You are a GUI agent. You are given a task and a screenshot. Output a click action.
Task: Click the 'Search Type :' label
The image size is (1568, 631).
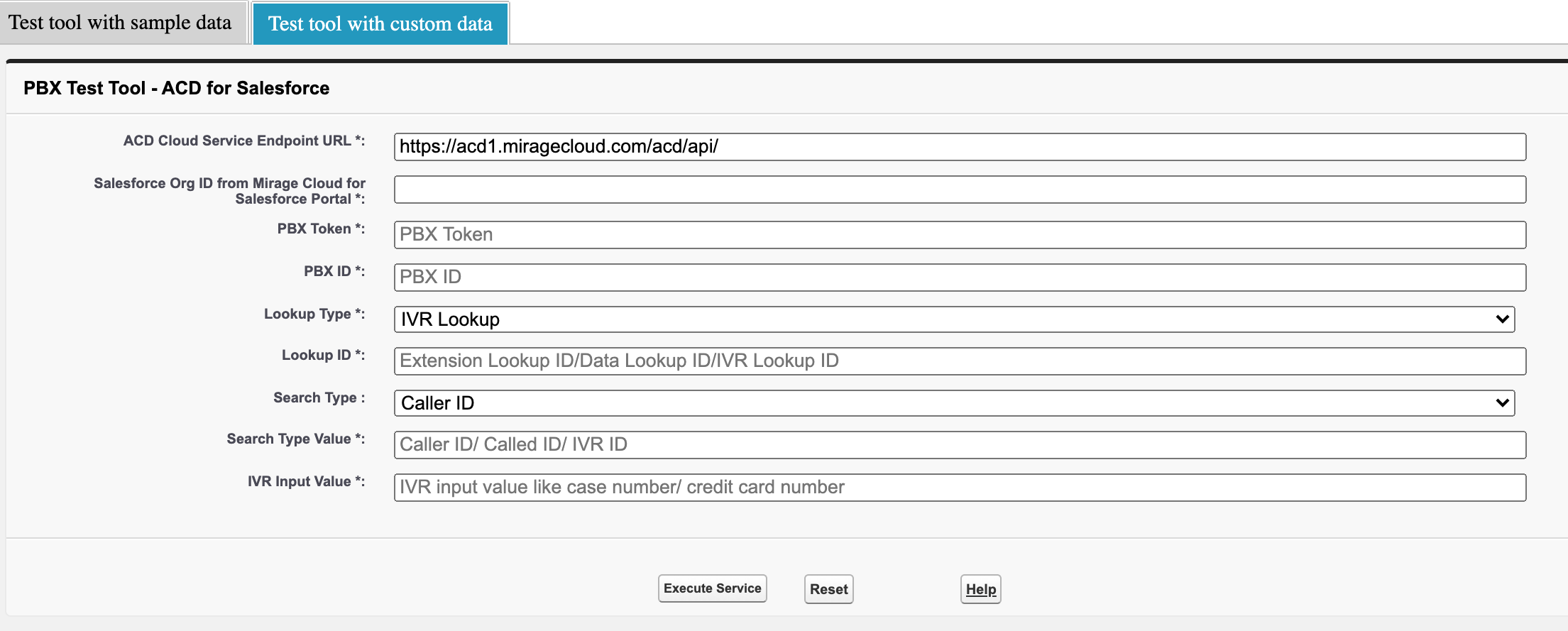[x=319, y=397]
